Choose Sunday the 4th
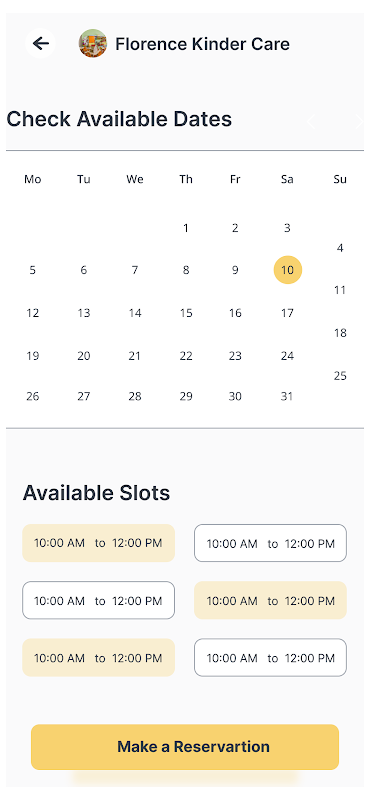 point(340,248)
